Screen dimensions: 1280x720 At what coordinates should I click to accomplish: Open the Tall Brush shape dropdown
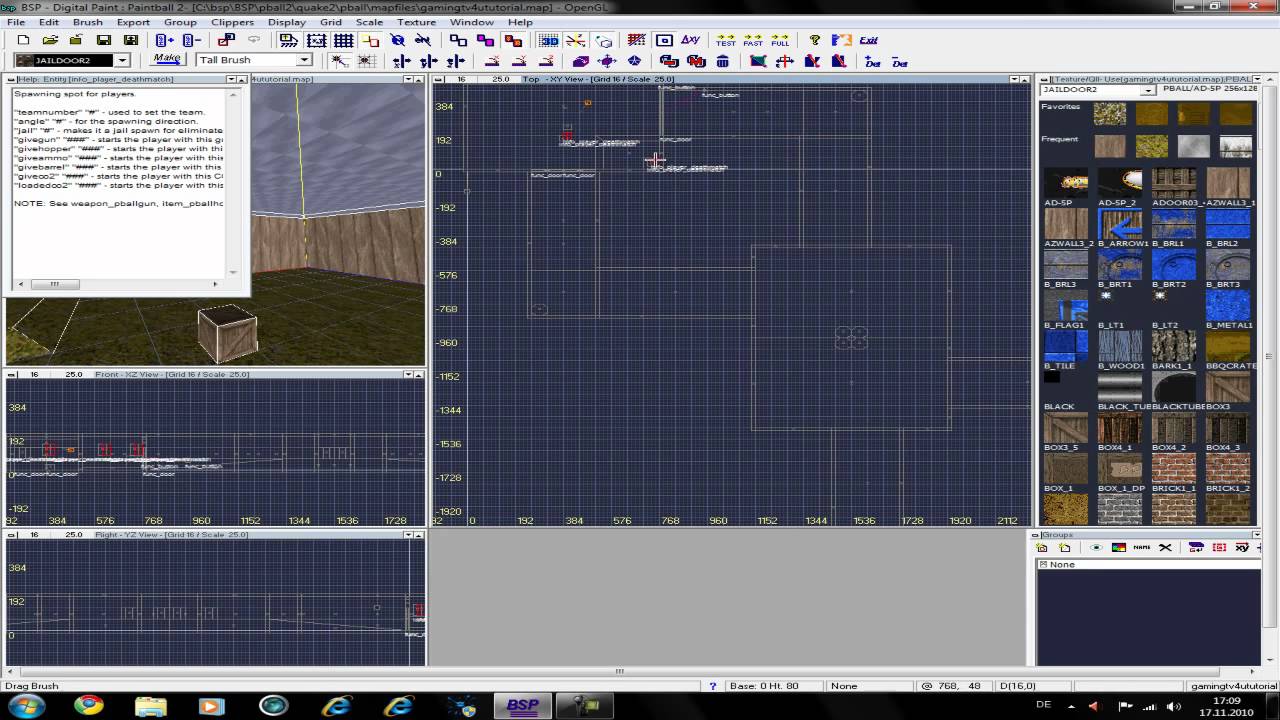[304, 61]
